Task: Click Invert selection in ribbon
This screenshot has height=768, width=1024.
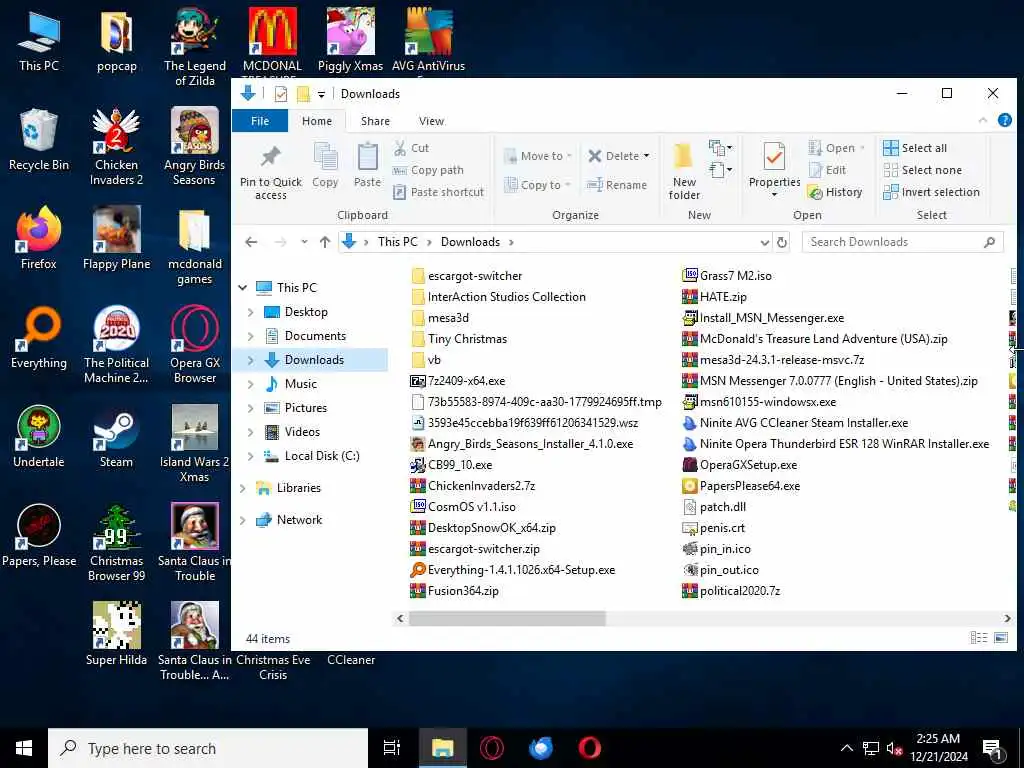Action: pyautogui.click(x=931, y=192)
